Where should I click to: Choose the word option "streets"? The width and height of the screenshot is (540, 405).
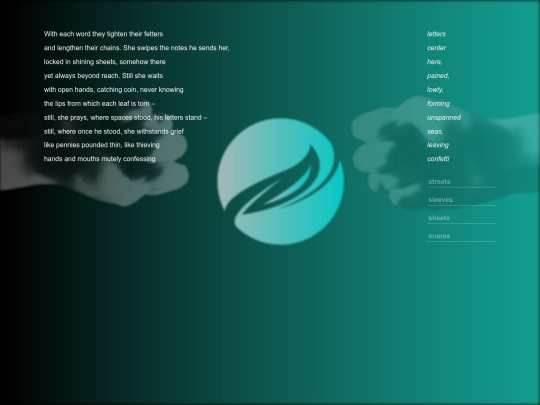[461, 181]
